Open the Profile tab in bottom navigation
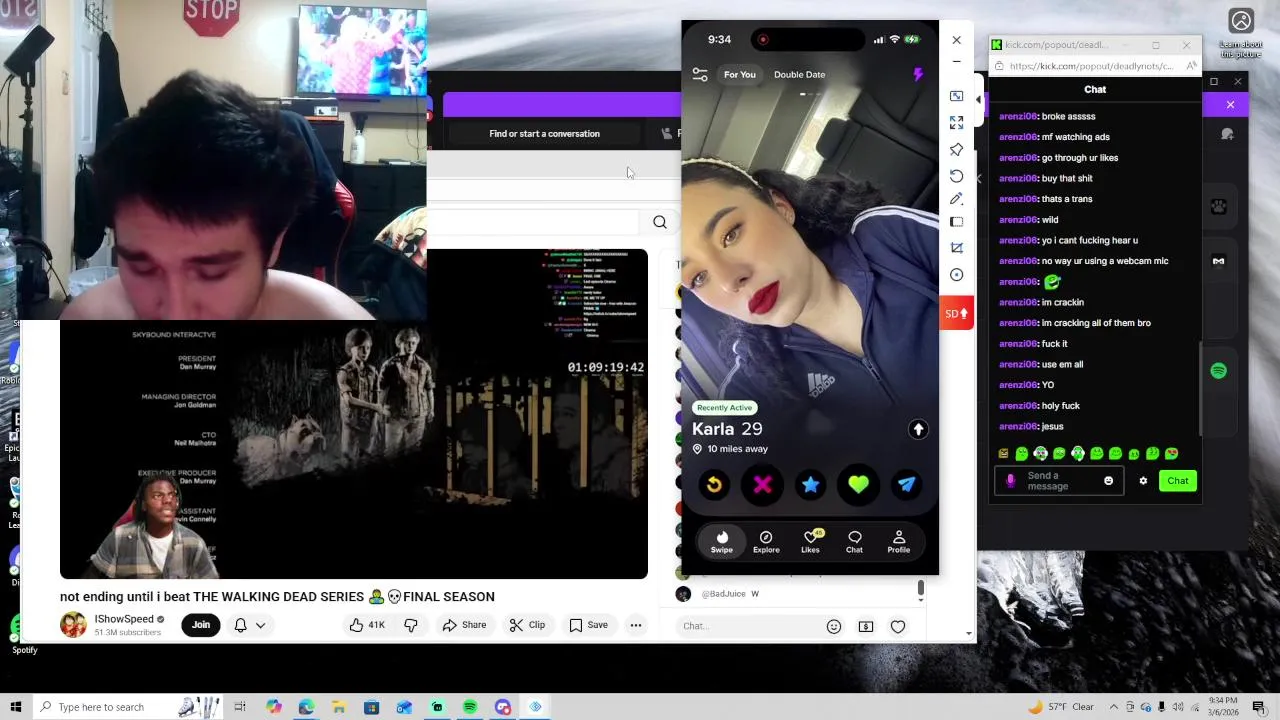The image size is (1280, 720). tap(898, 541)
